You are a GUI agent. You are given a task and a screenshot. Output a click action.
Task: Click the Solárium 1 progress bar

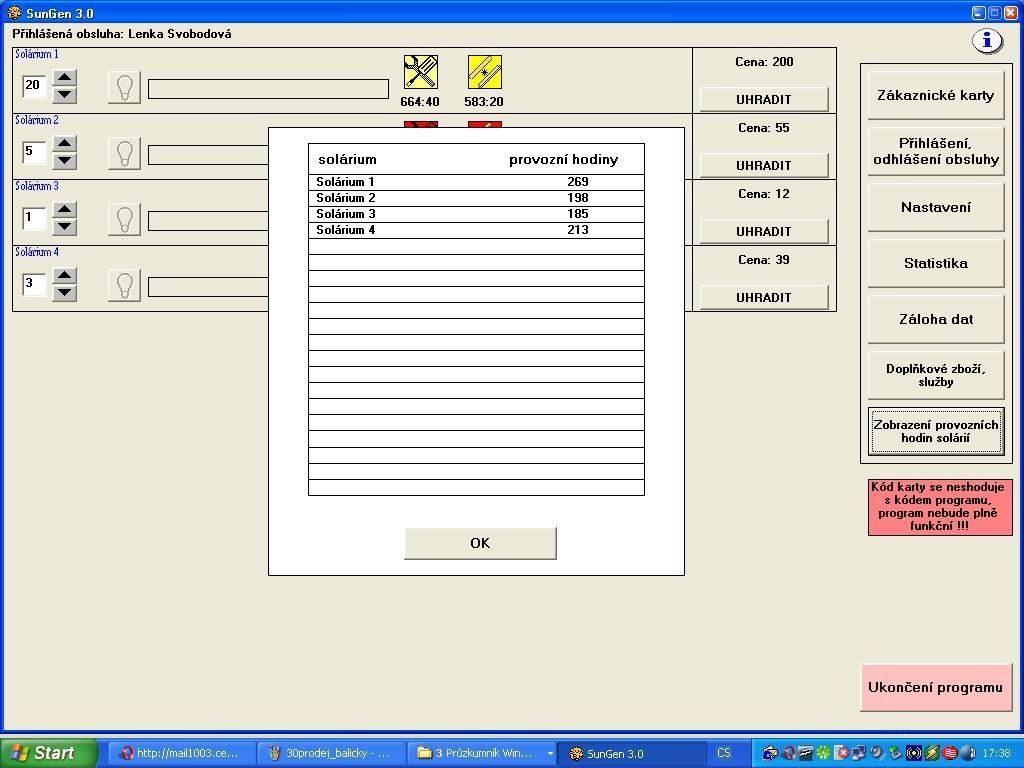[x=268, y=89]
